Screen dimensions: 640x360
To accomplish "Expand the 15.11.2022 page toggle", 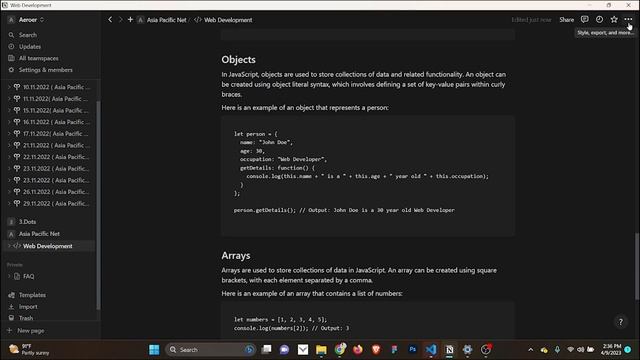I will [x=9, y=110].
